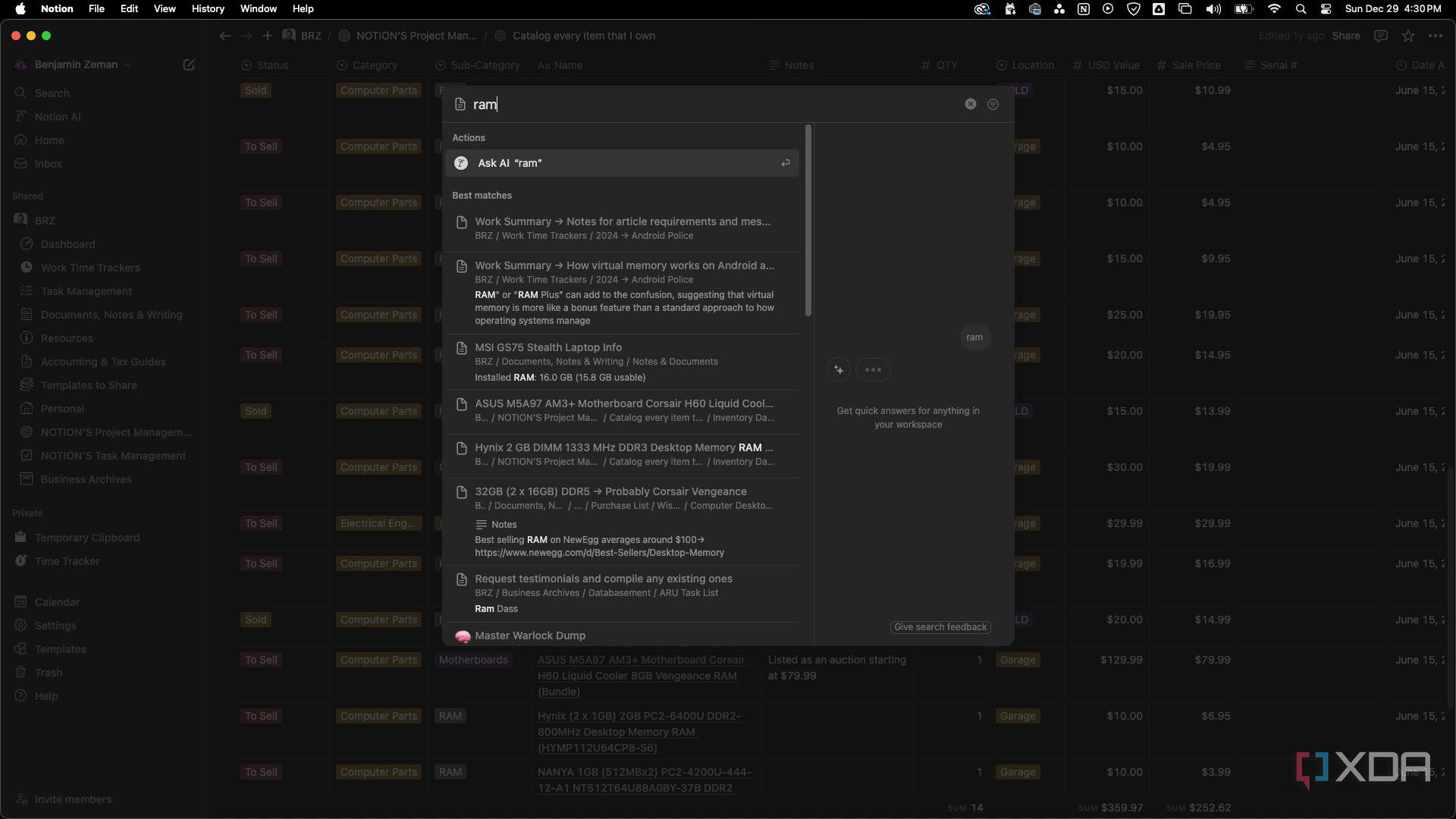Navigate forward with right arrow
Viewport: 1456px width, 819px height.
click(x=246, y=36)
